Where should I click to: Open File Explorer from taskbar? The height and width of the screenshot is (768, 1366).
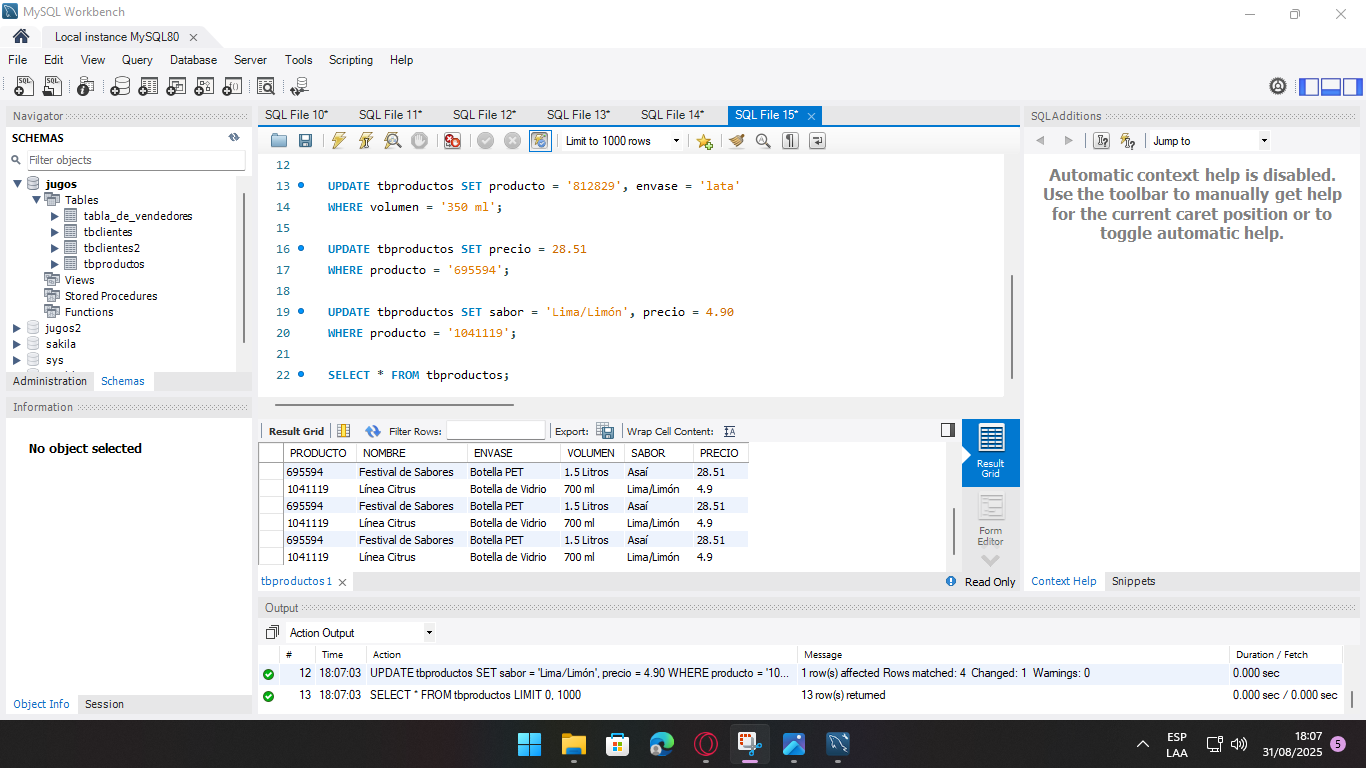573,744
